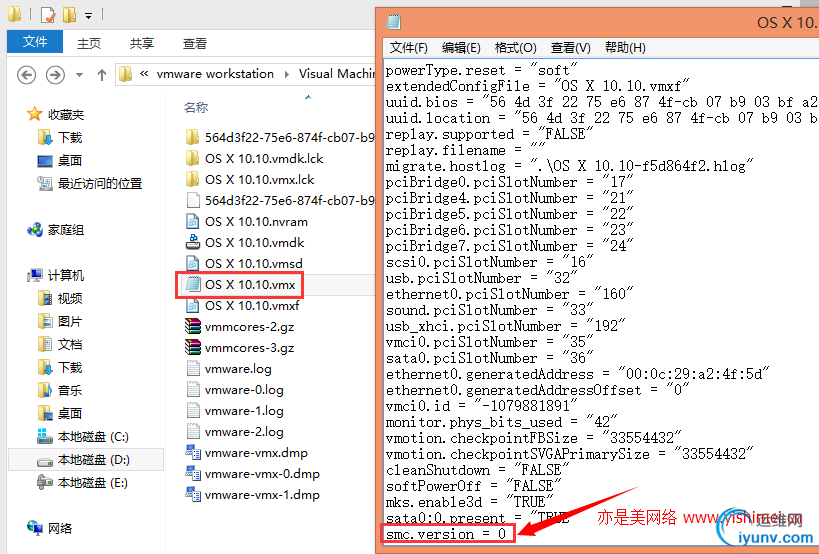
Task: Go up one folder level
Action: click(102, 75)
